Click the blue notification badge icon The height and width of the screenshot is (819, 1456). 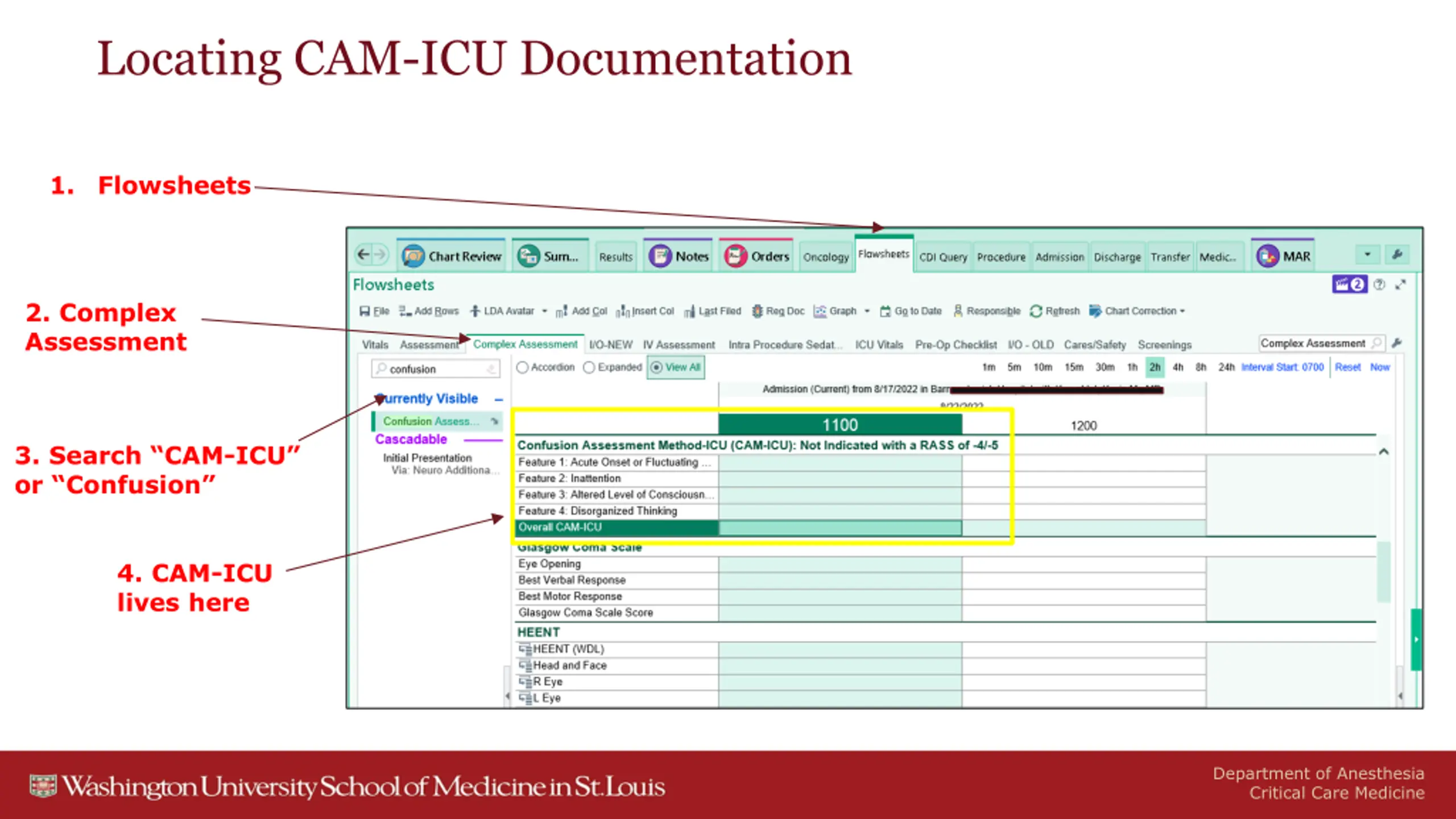tap(1350, 284)
